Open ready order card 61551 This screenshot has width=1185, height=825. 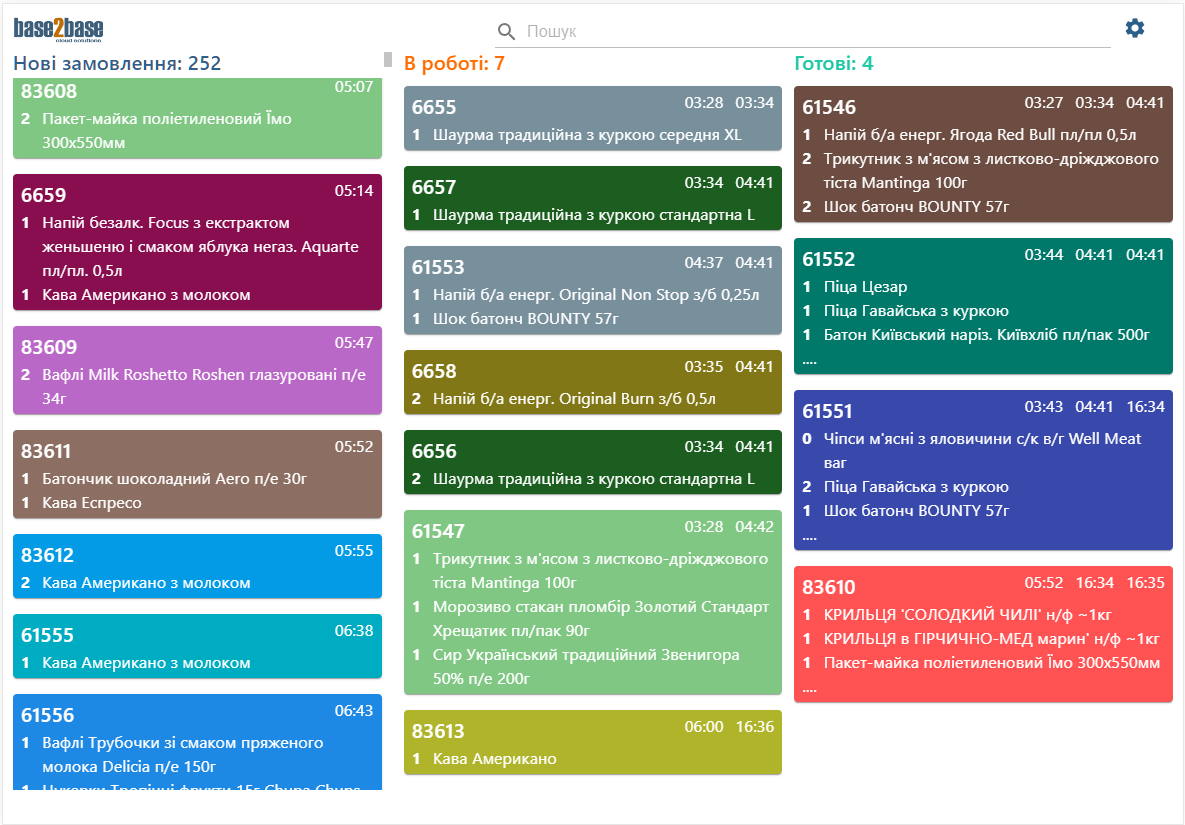click(983, 470)
